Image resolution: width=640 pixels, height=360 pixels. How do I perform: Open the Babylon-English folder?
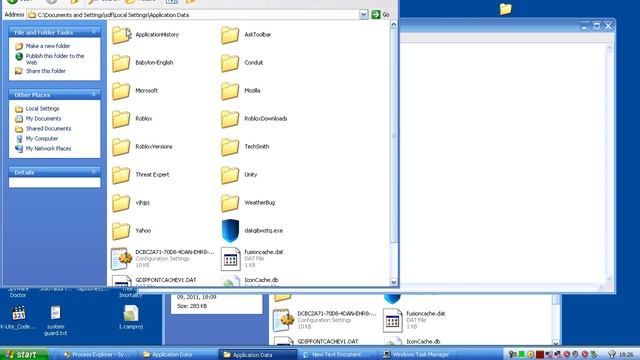coord(142,63)
